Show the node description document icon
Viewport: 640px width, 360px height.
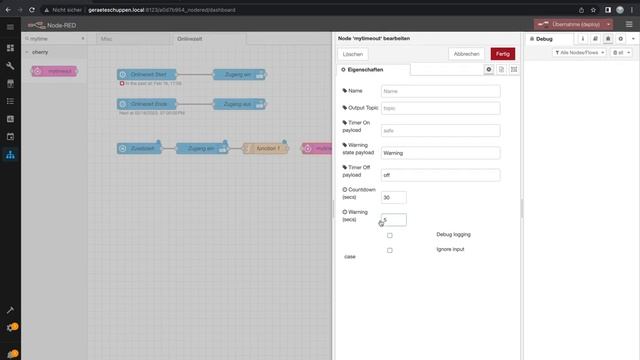pos(501,69)
